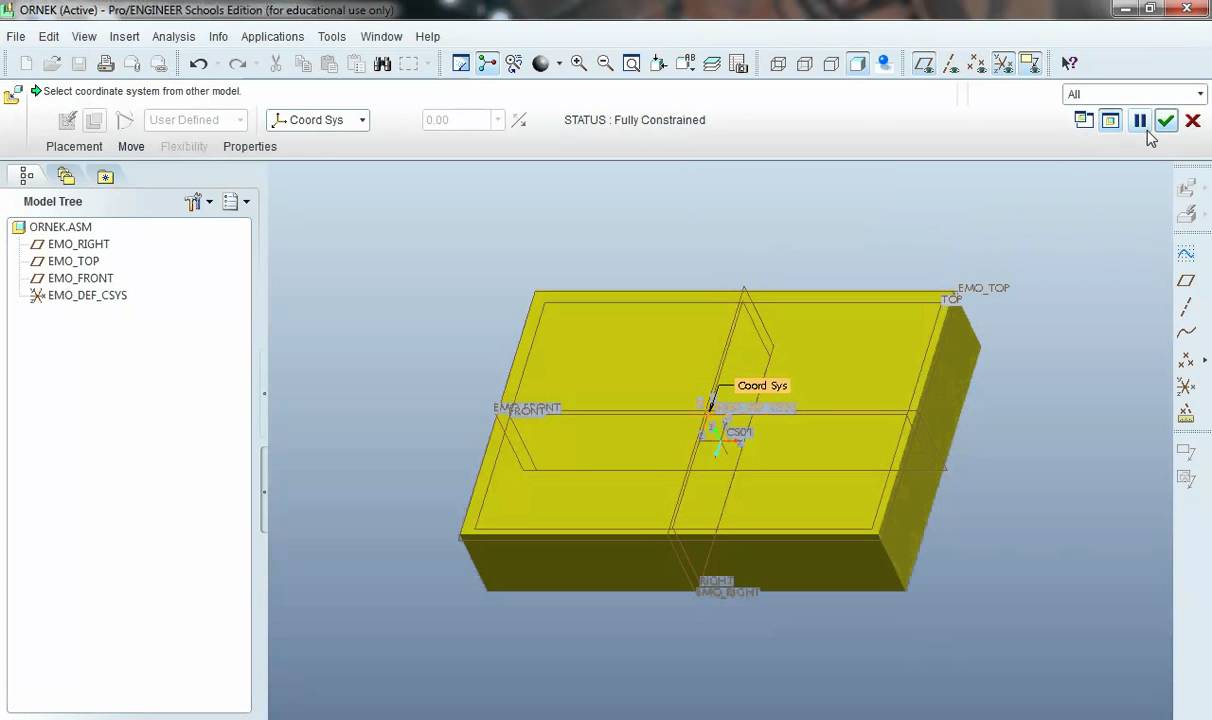
Task: Toggle Orient mode icon
Action: 514,64
